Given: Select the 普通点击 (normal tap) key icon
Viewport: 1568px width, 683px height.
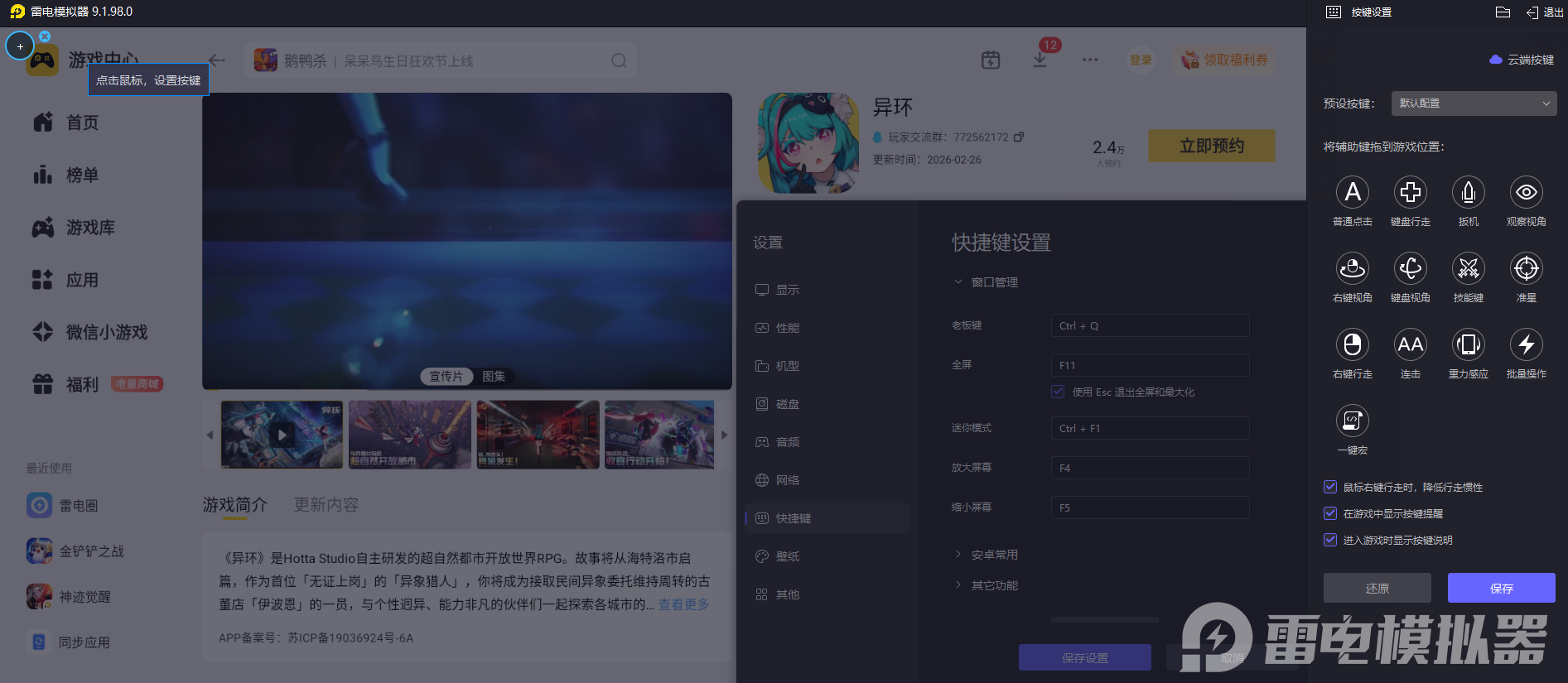Looking at the screenshot, I should pos(1353,192).
